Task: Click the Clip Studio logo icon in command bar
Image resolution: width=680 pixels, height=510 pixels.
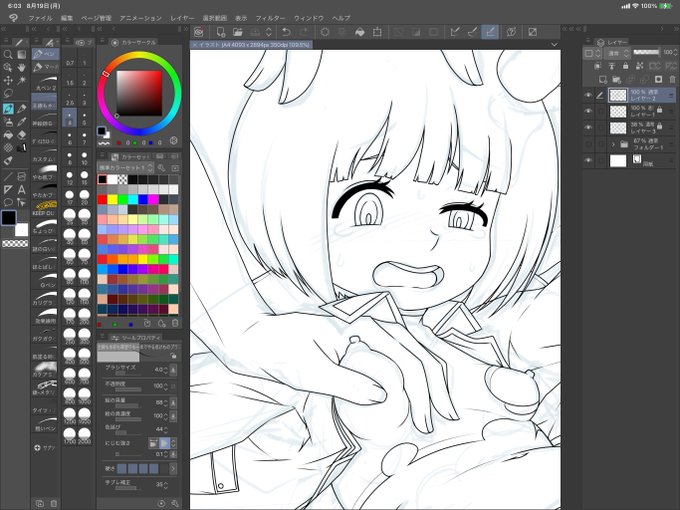Action: 199,32
